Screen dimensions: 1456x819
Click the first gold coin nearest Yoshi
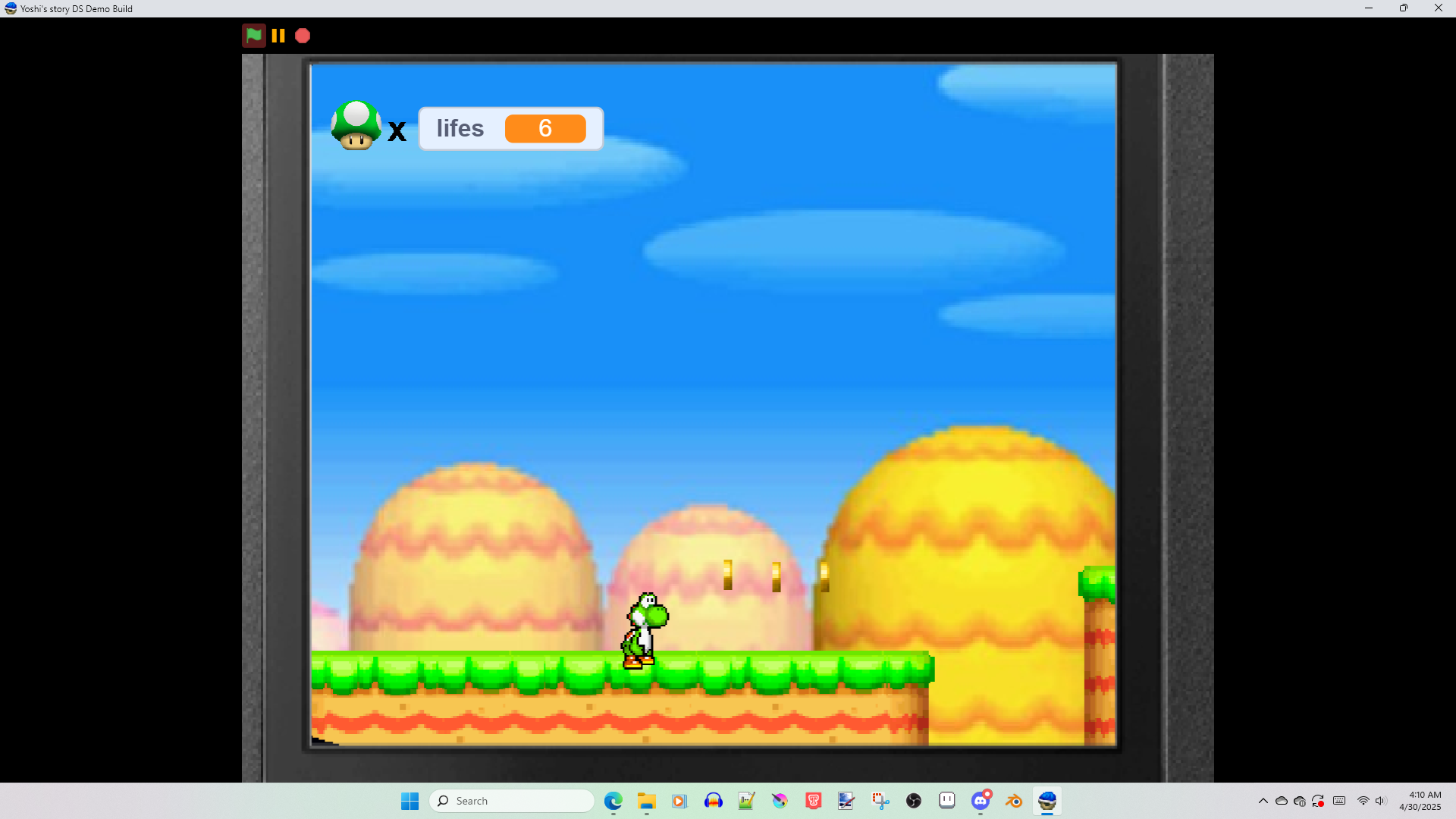click(x=728, y=574)
